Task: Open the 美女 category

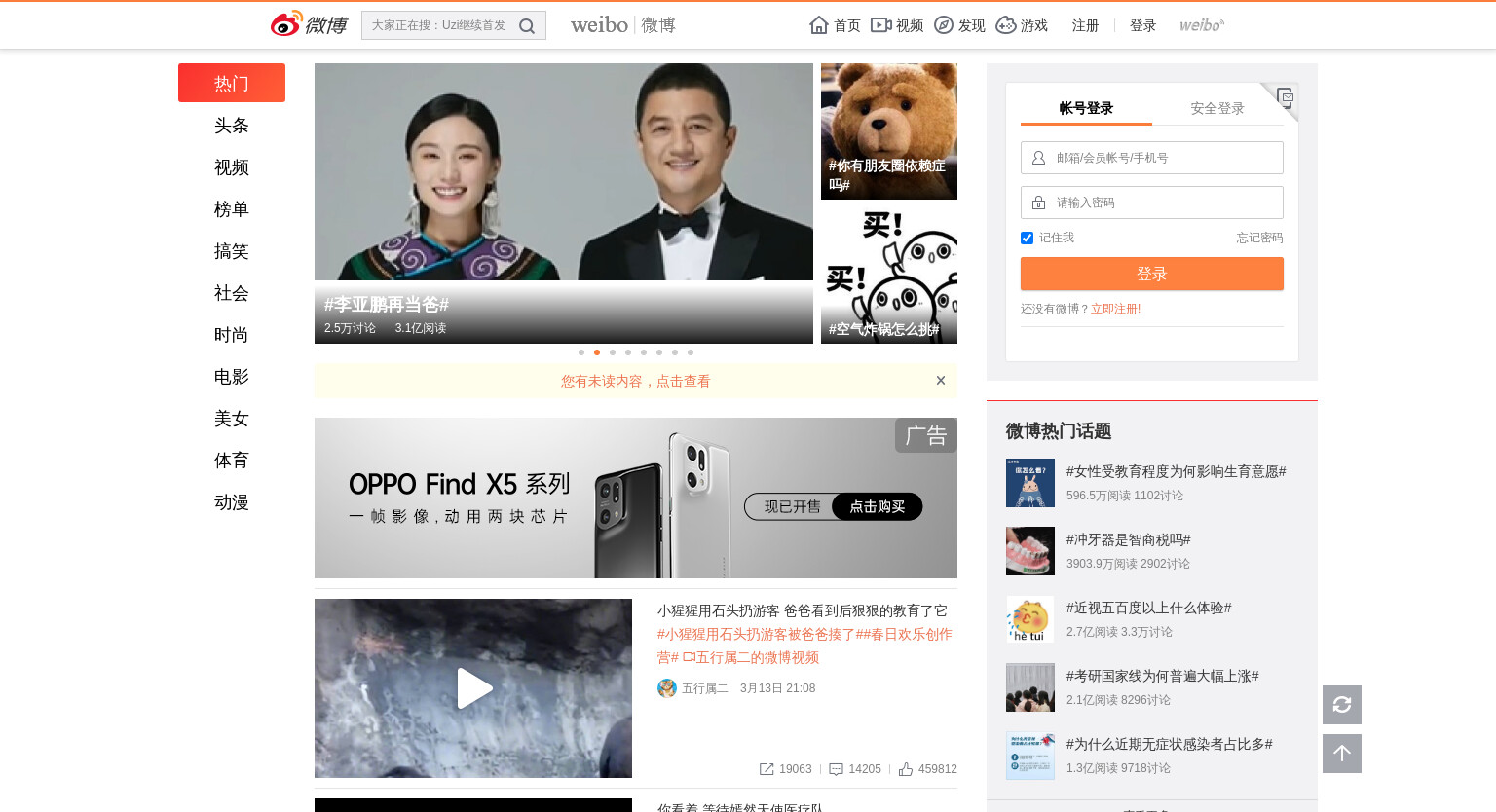Action: click(232, 419)
